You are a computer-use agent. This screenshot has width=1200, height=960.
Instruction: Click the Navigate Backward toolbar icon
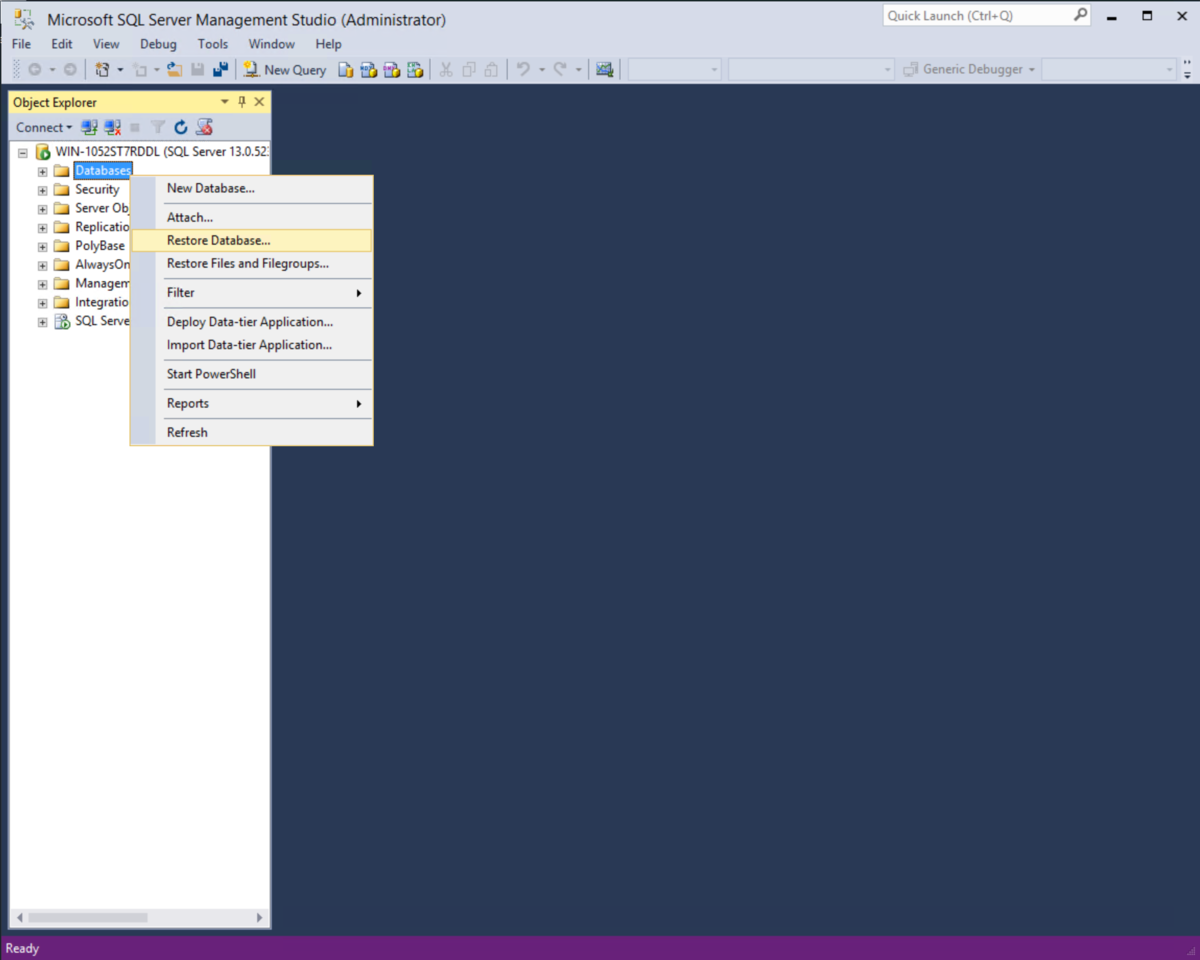click(34, 70)
